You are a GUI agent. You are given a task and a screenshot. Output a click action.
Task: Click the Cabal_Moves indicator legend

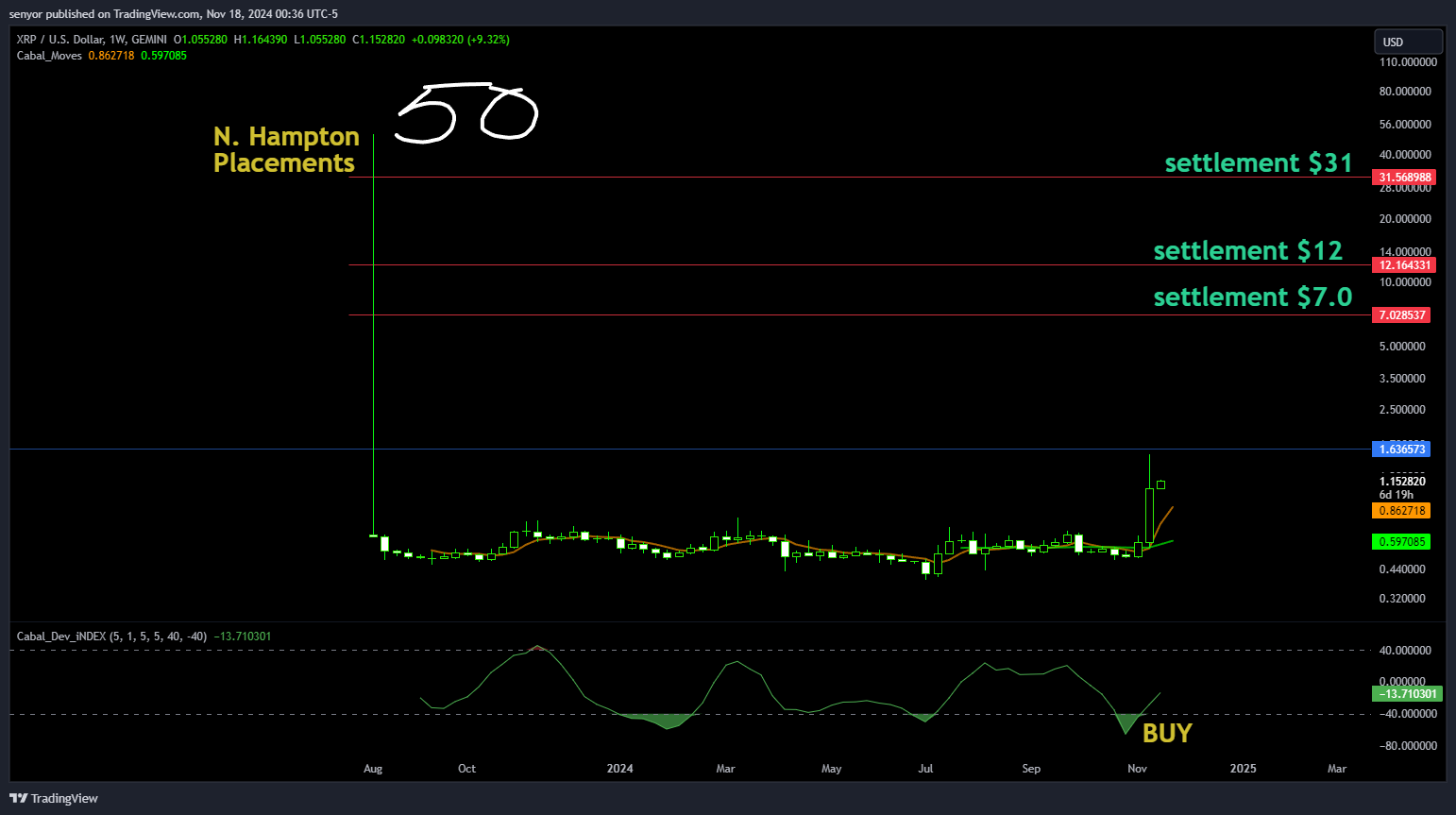49,56
